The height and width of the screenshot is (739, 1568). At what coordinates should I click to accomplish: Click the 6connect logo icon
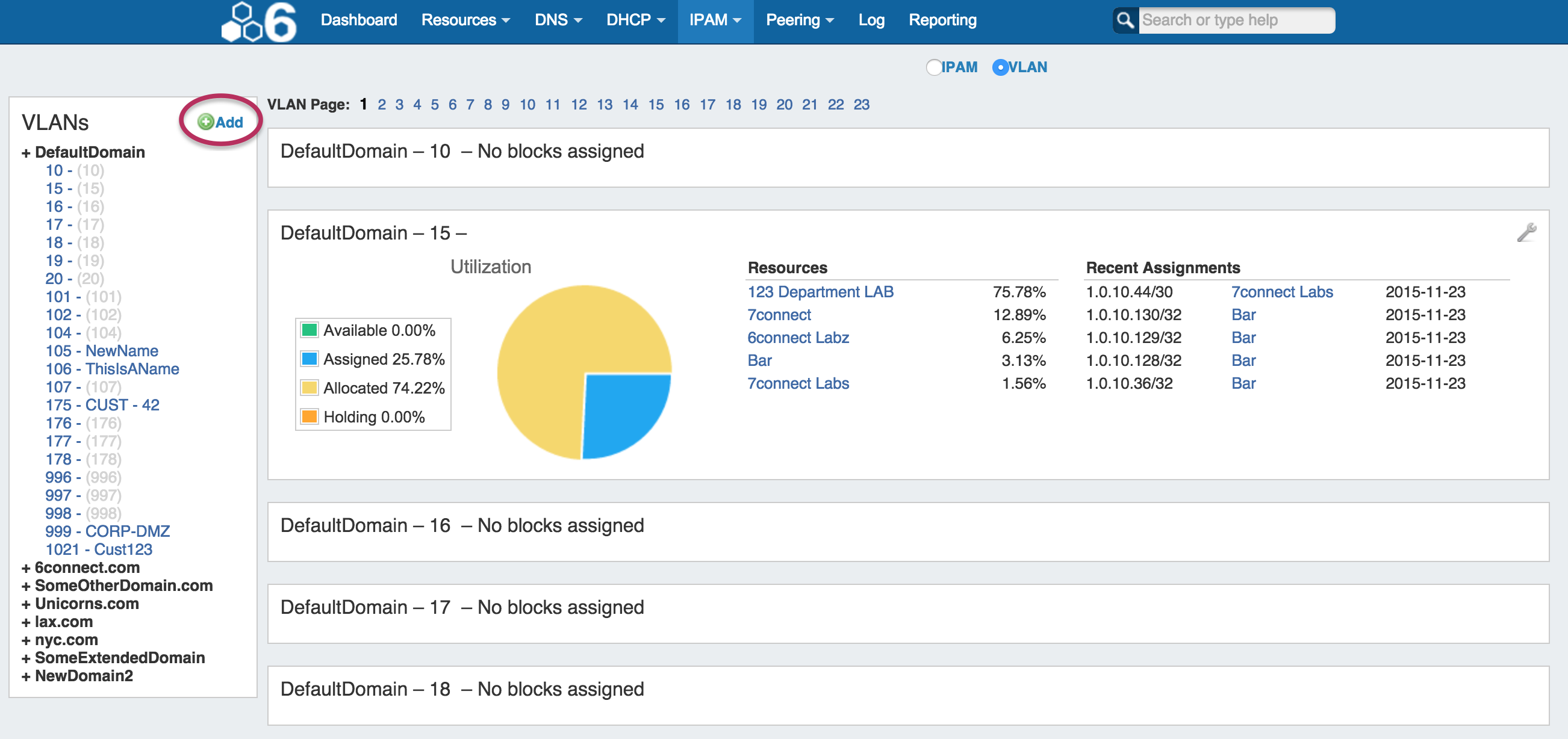pyautogui.click(x=260, y=22)
